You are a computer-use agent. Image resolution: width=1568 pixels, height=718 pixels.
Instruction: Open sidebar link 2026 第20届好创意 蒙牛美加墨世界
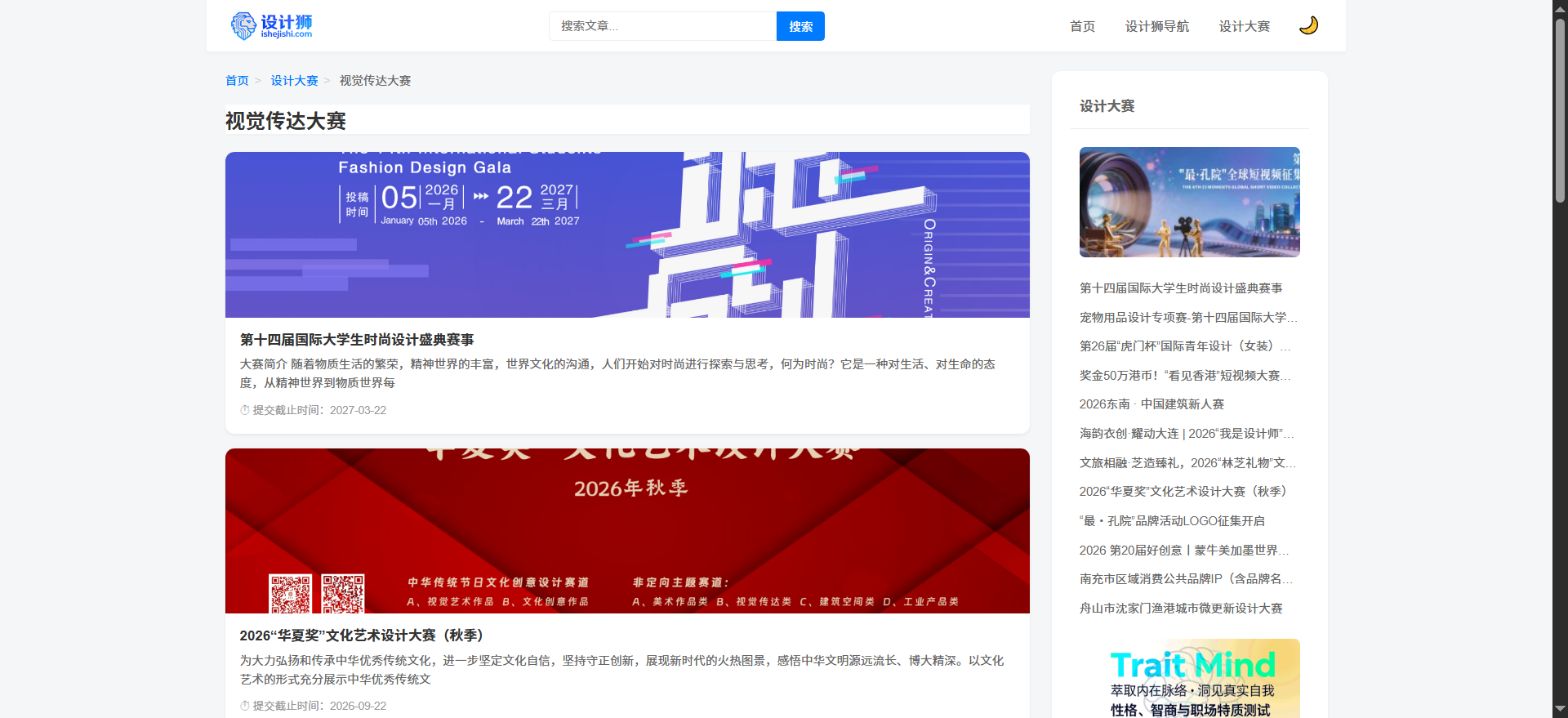tap(1186, 551)
